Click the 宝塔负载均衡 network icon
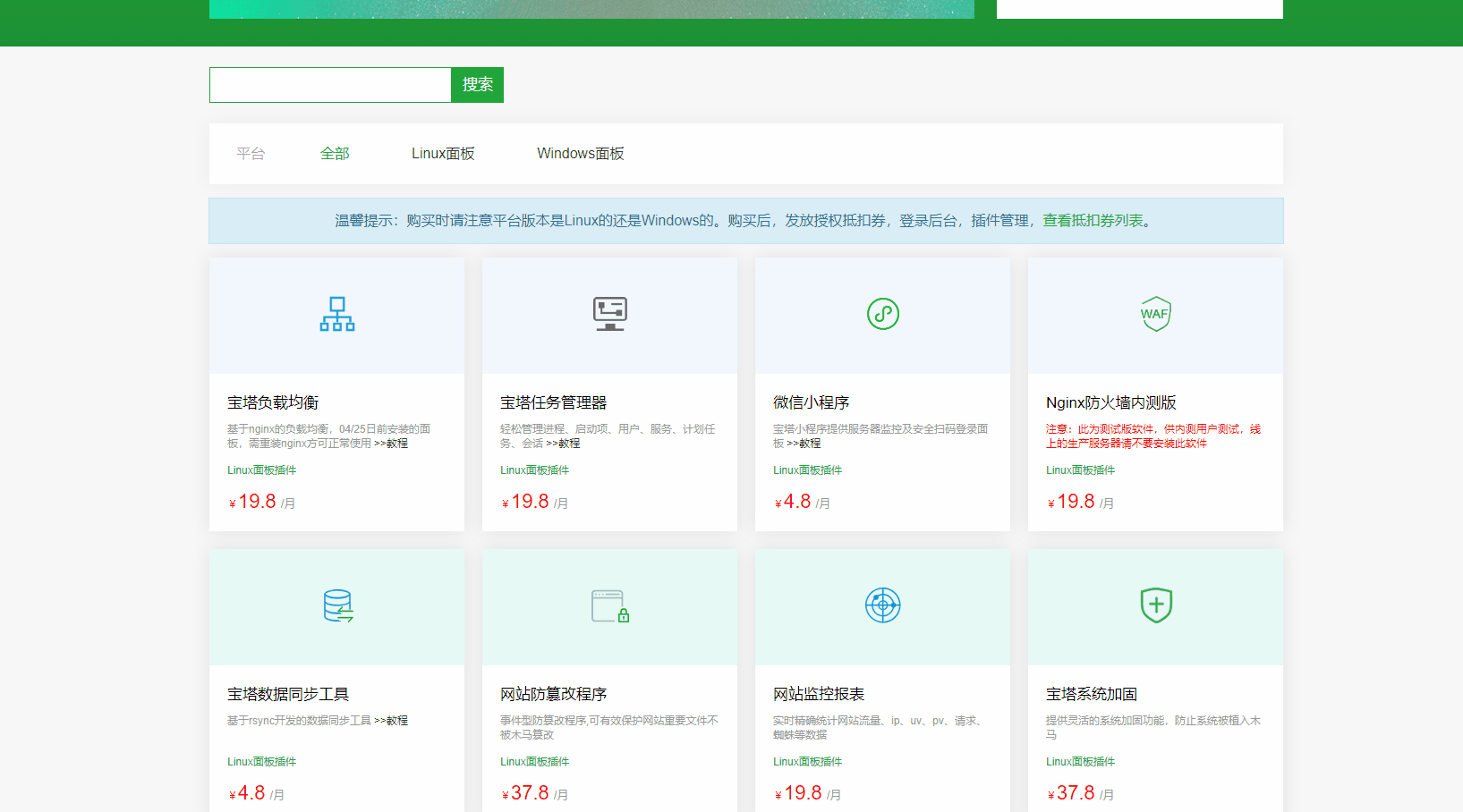Image resolution: width=1463 pixels, height=812 pixels. [337, 314]
